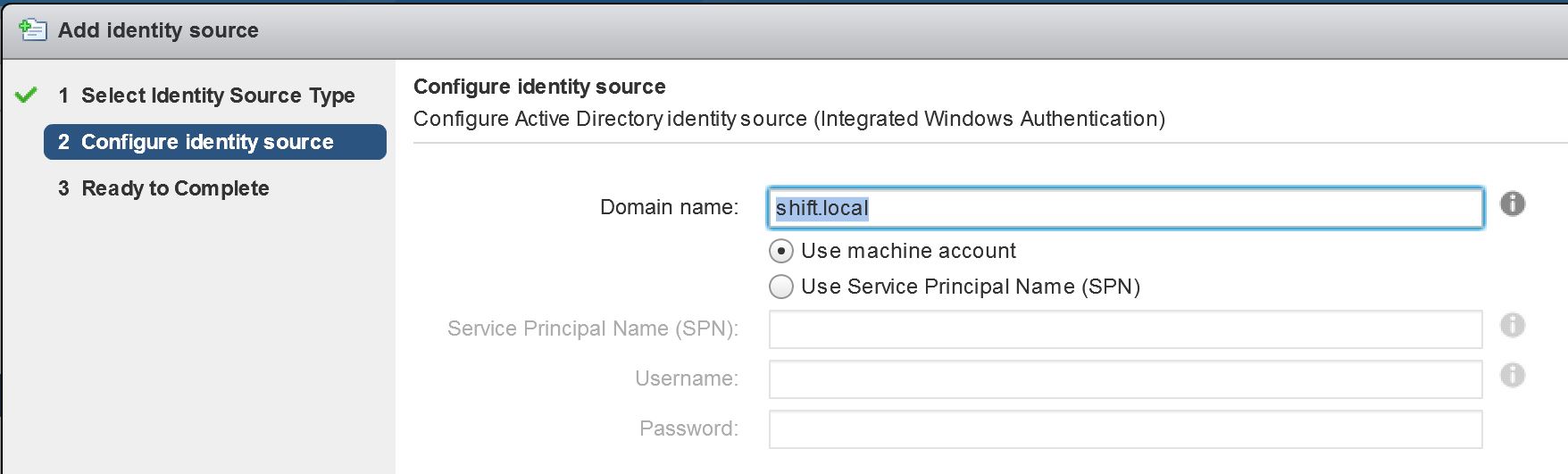
Task: Click the 'Add identity source' dialog title
Action: [158, 30]
